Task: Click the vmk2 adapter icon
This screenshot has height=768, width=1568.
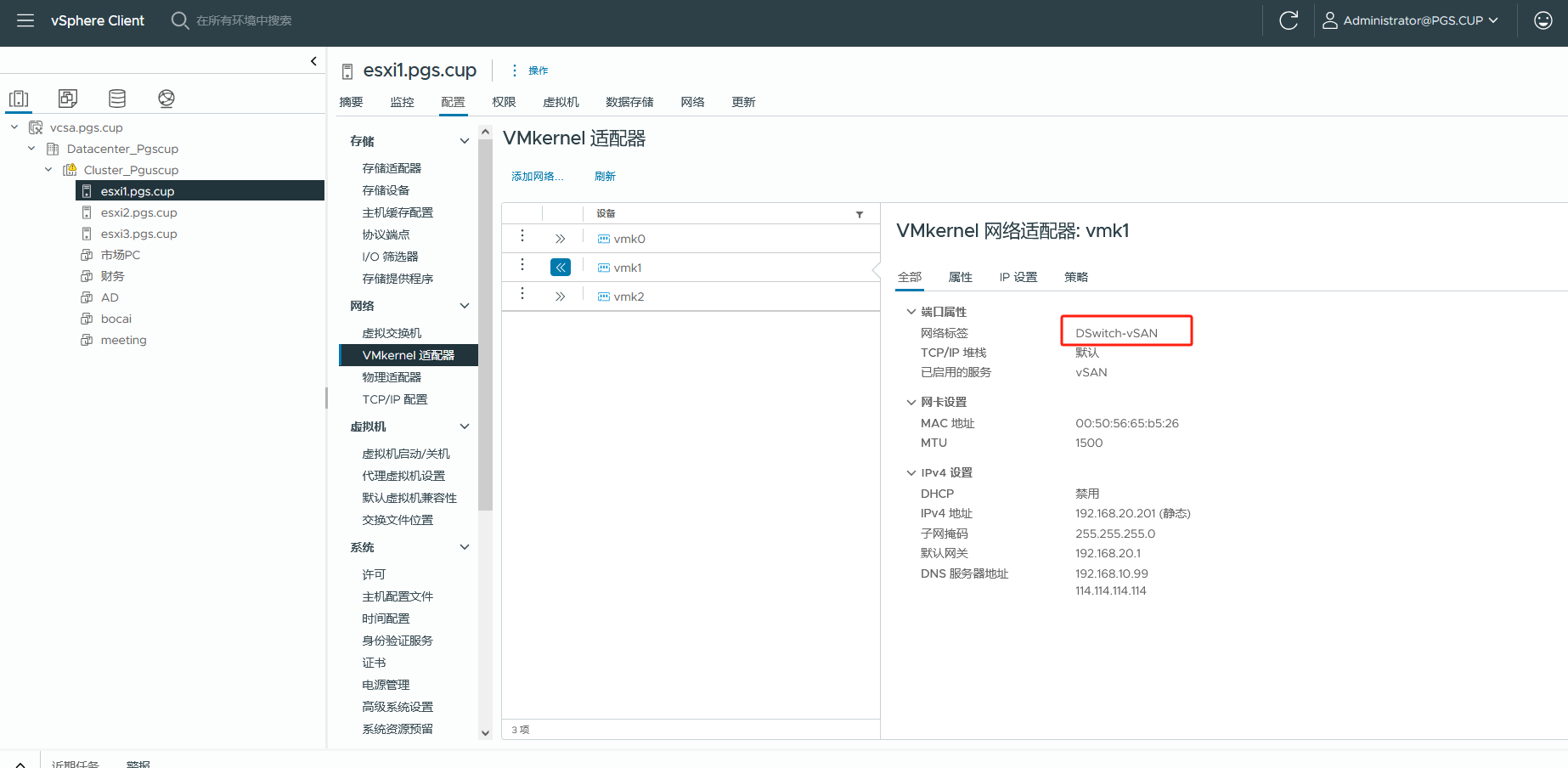Action: (604, 296)
